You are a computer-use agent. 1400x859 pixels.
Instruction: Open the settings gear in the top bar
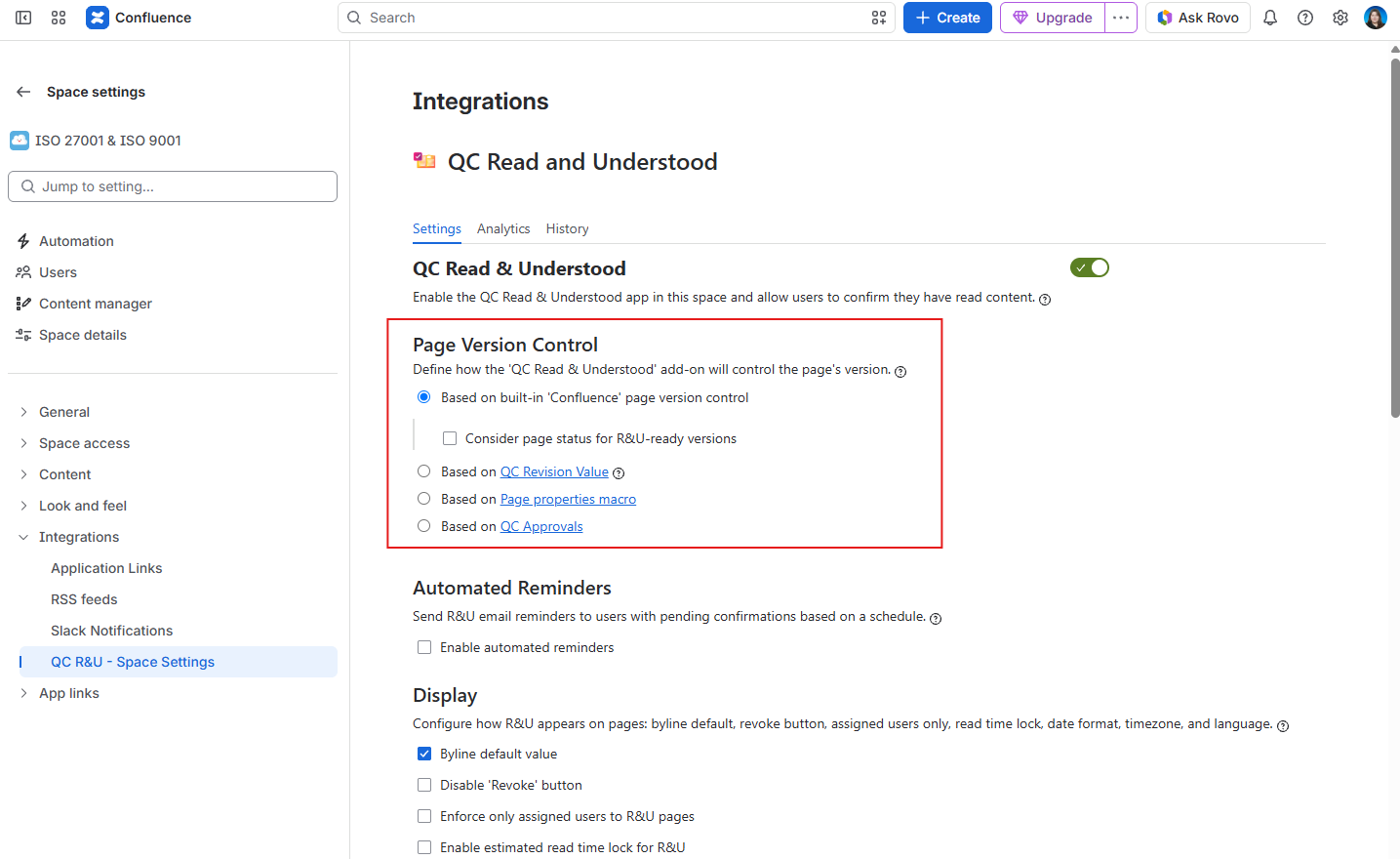1340,18
